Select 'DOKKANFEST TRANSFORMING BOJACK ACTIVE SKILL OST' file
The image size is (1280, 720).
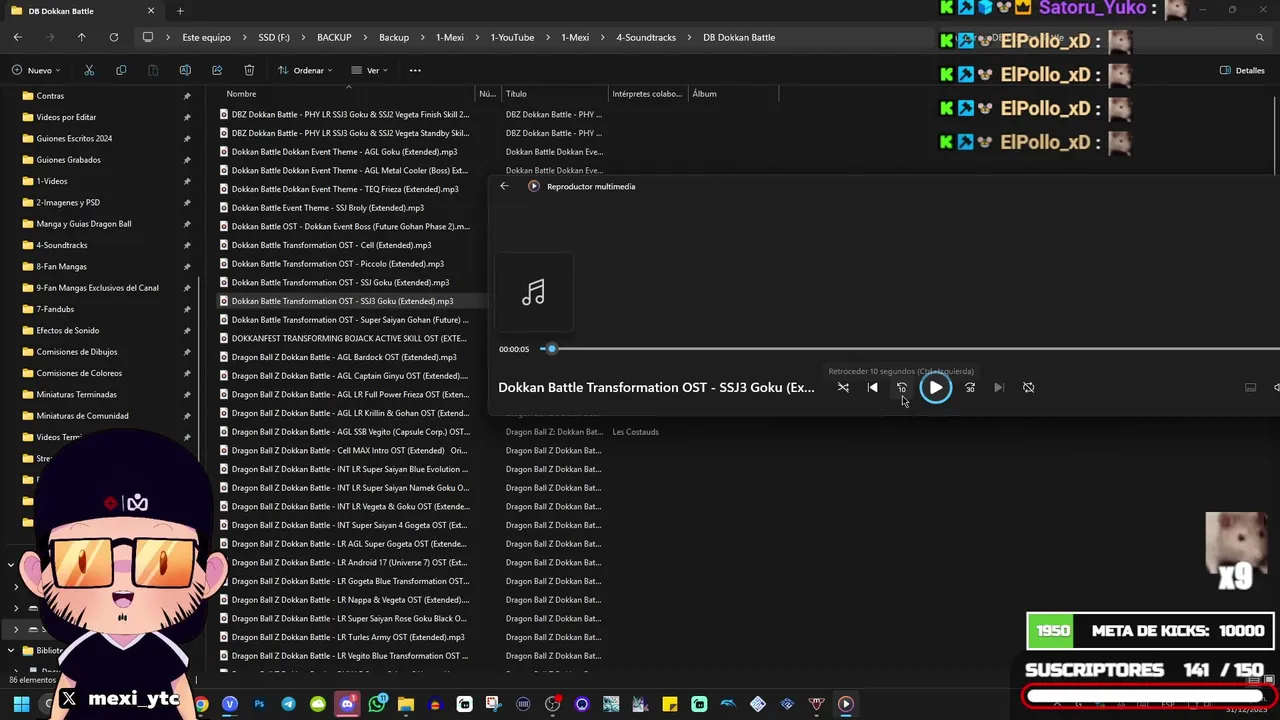(x=348, y=338)
